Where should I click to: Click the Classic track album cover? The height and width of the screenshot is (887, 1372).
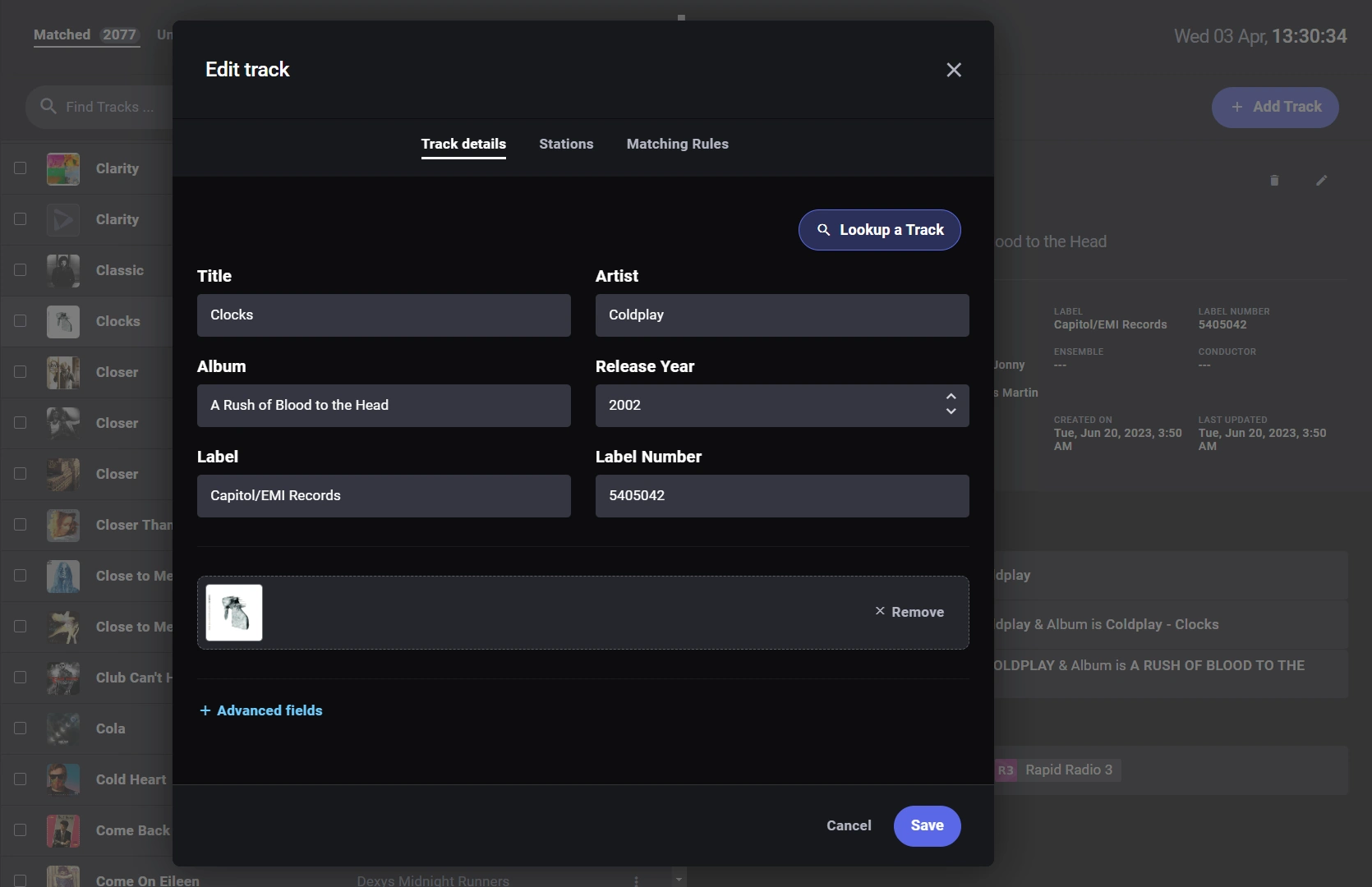[63, 270]
